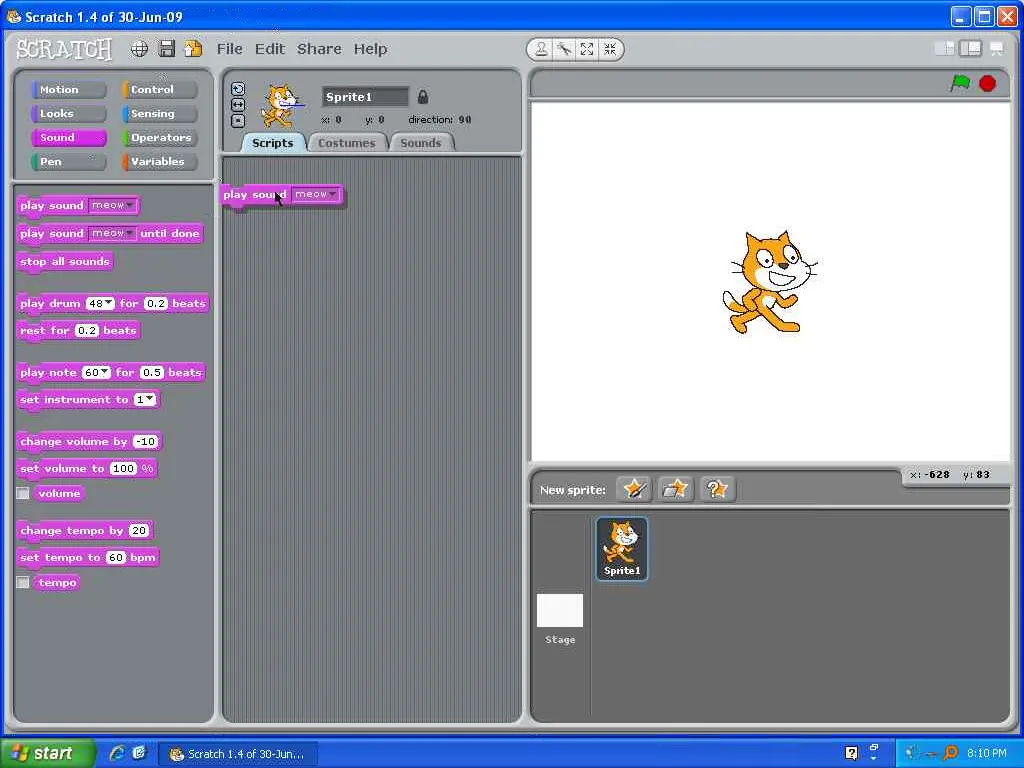1024x768 pixels.
Task: Click the share this project icon
Action: pyautogui.click(x=193, y=49)
